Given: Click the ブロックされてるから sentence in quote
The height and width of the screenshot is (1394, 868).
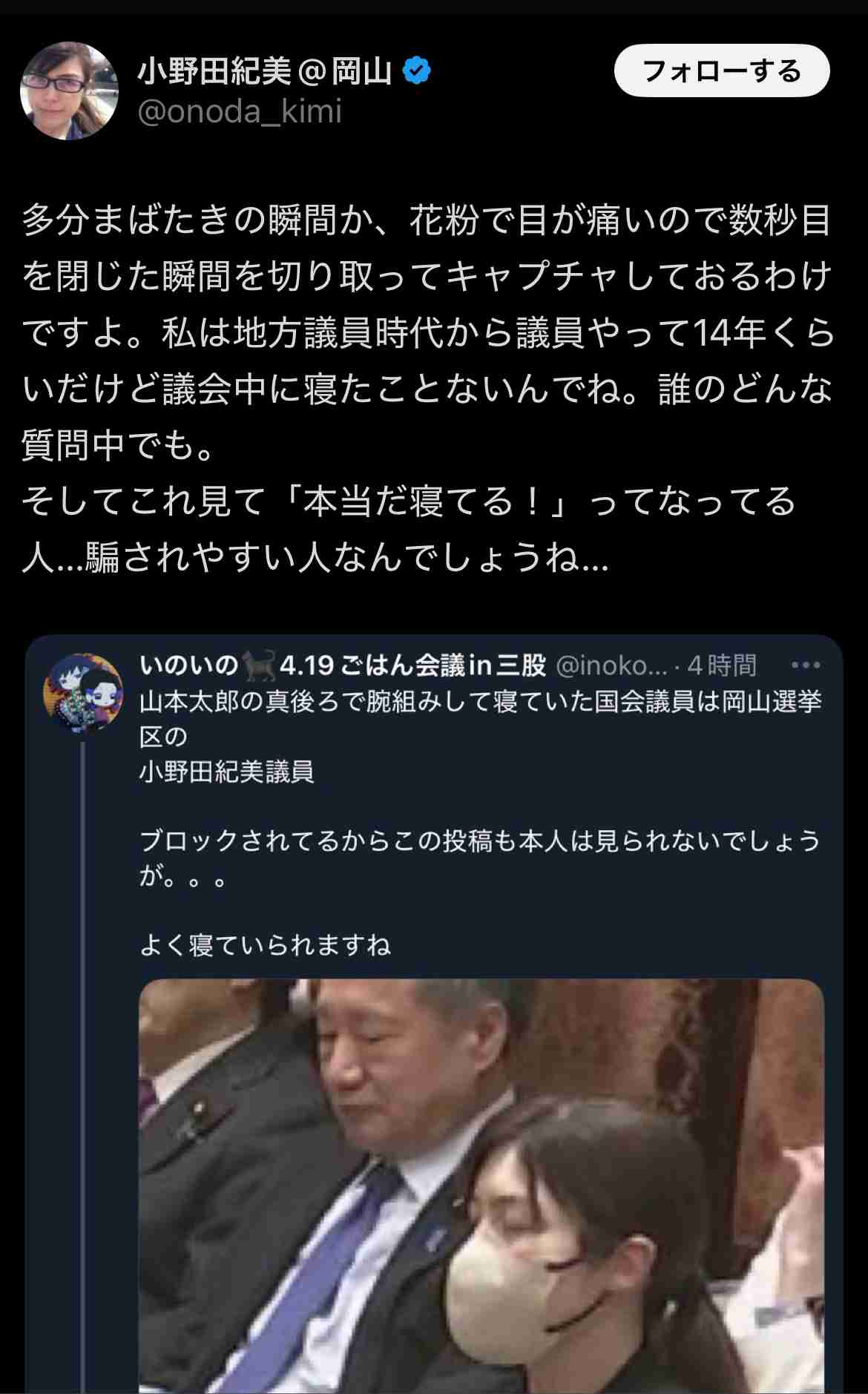Looking at the screenshot, I should click(480, 858).
